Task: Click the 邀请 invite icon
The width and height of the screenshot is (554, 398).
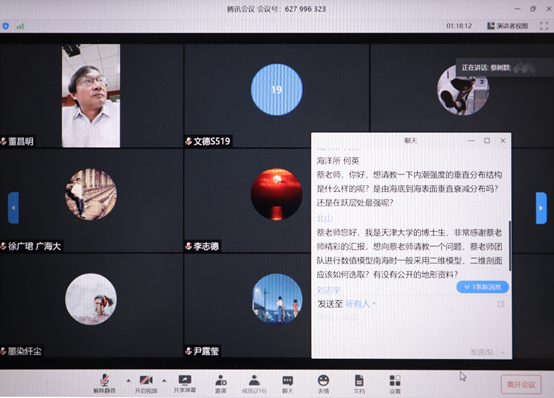Action: [x=221, y=384]
